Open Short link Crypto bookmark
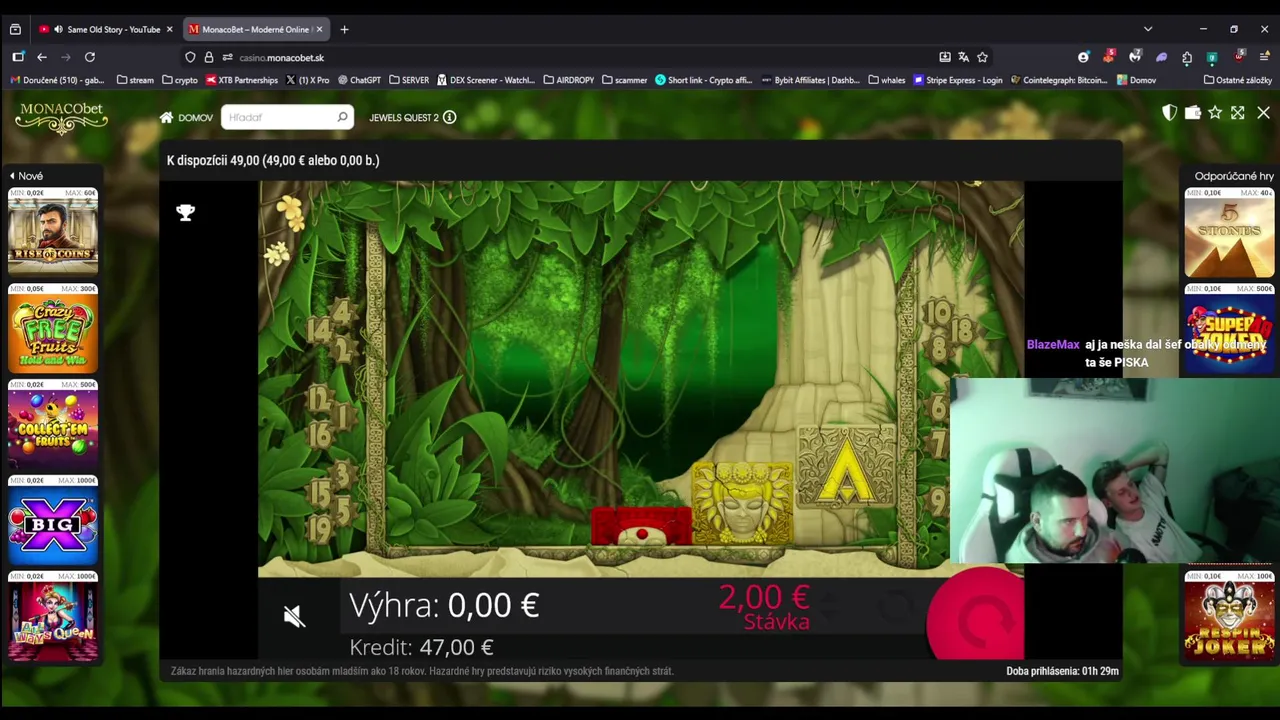 click(704, 80)
